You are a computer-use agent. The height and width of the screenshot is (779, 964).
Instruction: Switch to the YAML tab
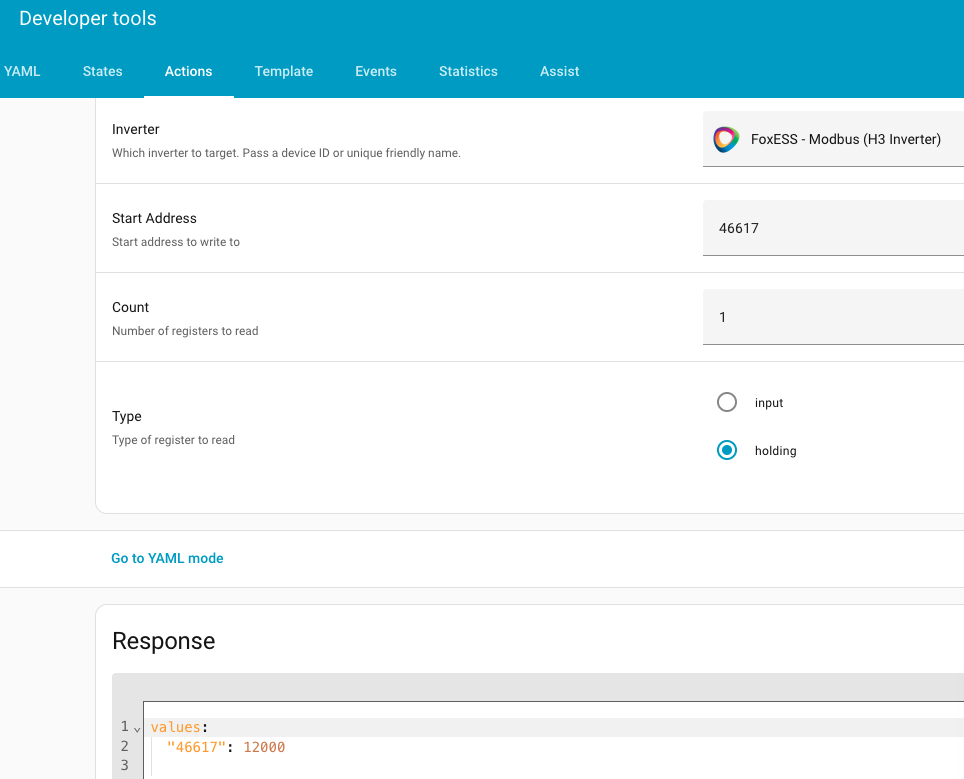(22, 71)
